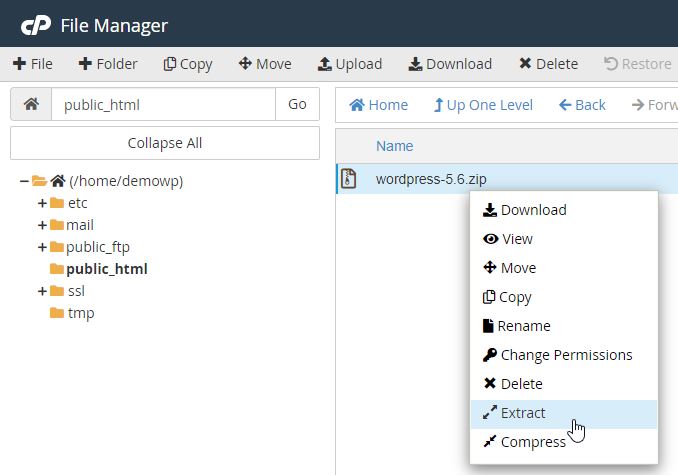Click the cPanel logo icon
This screenshot has height=475, width=678.
point(36,26)
